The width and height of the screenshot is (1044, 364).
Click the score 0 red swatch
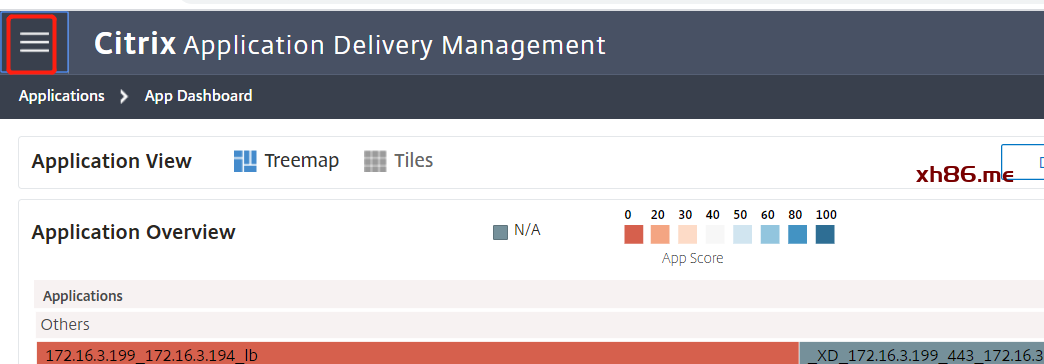634,234
